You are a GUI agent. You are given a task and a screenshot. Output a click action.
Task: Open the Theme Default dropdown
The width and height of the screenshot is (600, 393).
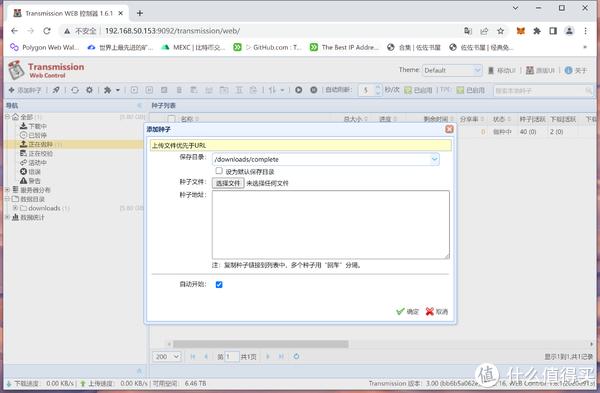pos(452,70)
